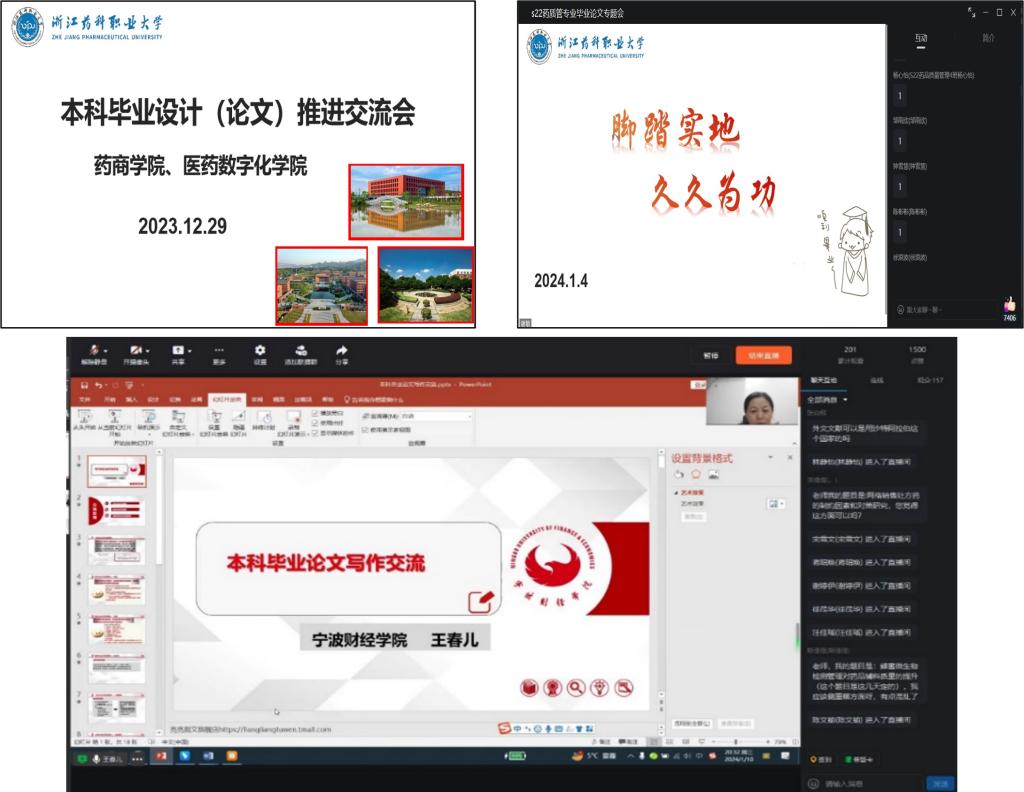Click the sign-in (签到) button below chat
The height and width of the screenshot is (792, 1024).
point(821,759)
